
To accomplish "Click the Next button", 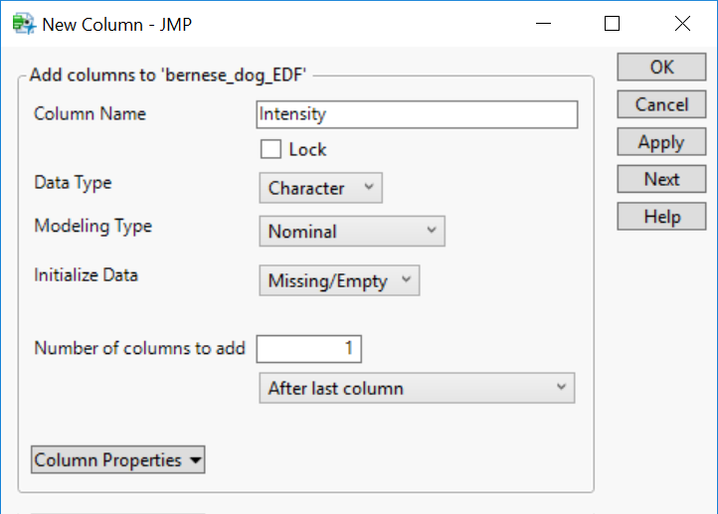I will pyautogui.click(x=661, y=180).
